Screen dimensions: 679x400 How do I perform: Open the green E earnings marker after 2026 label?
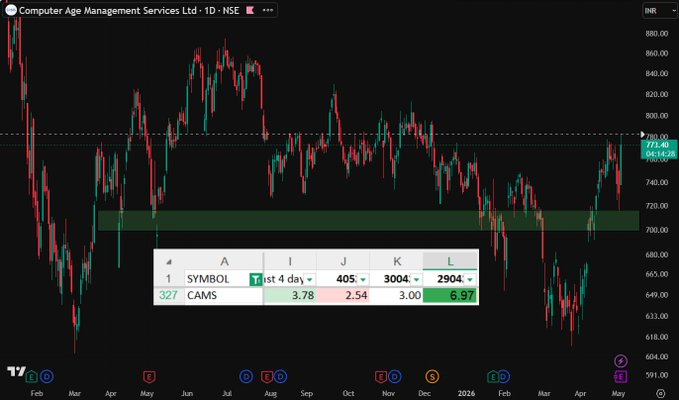point(493,377)
